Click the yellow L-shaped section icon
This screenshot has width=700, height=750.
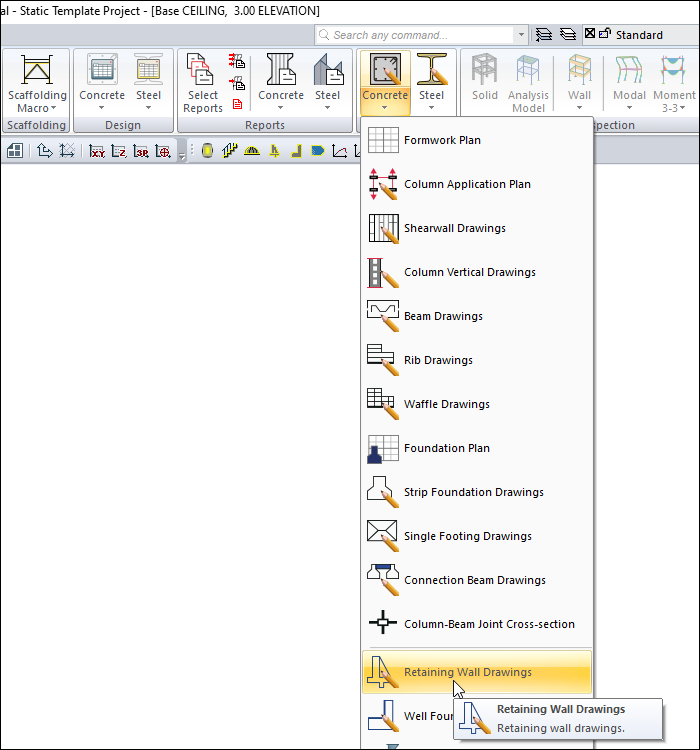(x=296, y=151)
